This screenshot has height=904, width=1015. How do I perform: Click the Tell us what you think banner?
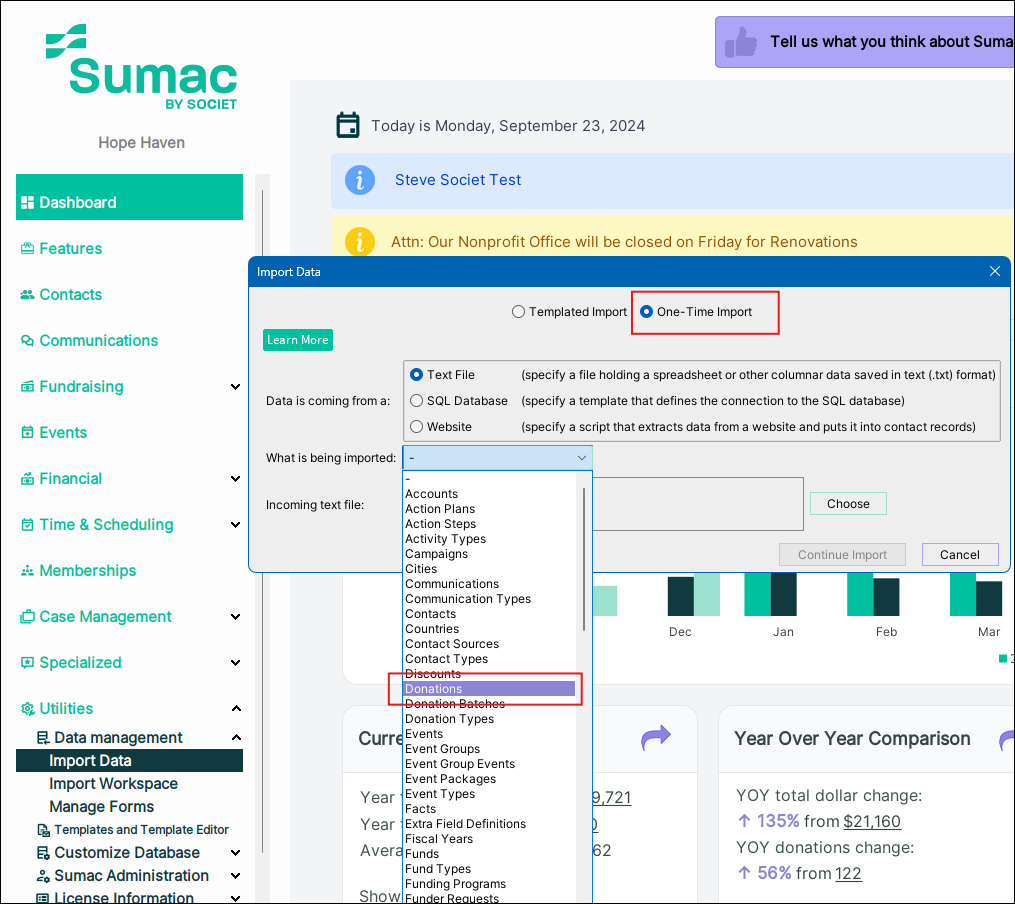865,42
